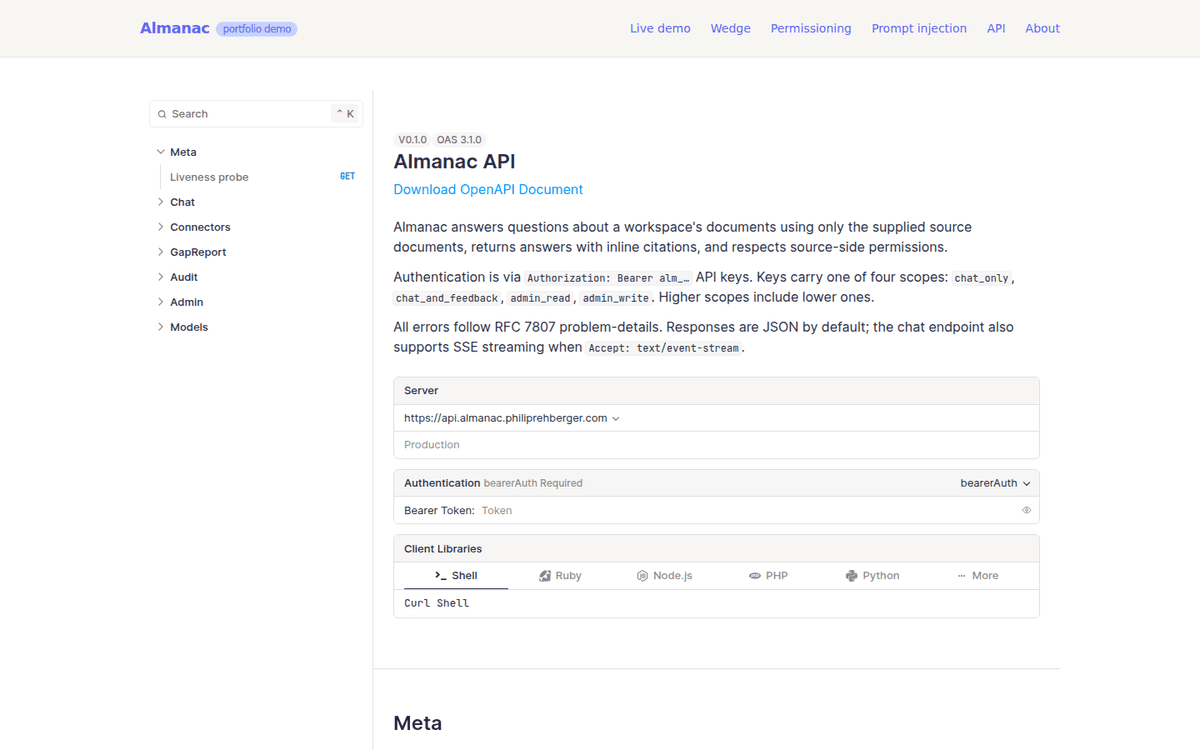Image resolution: width=1200 pixels, height=750 pixels.
Task: Click the Ruby gem icon
Action: pos(545,576)
